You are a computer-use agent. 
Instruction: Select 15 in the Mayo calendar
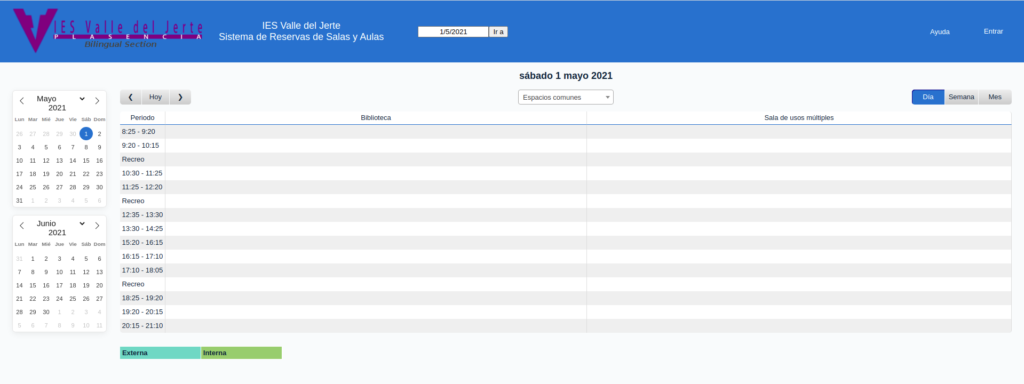86,161
